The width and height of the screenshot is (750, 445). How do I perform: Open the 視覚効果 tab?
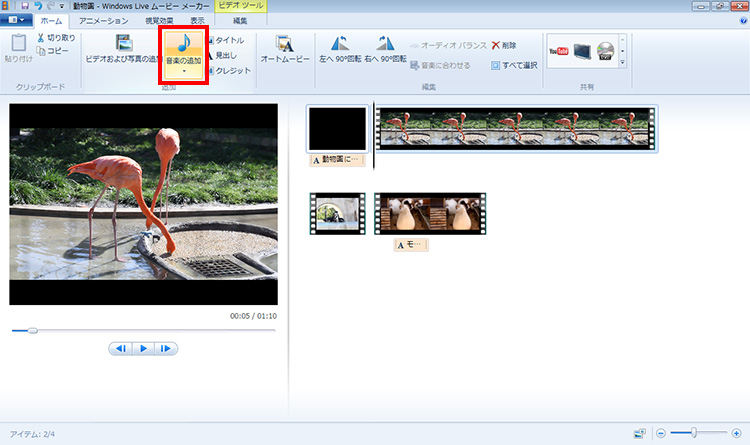[x=159, y=21]
